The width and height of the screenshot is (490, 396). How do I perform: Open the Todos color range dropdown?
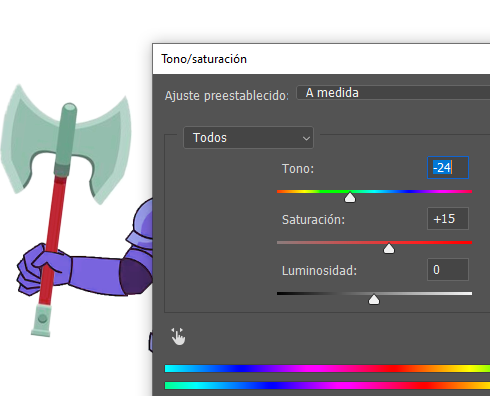coord(248,137)
